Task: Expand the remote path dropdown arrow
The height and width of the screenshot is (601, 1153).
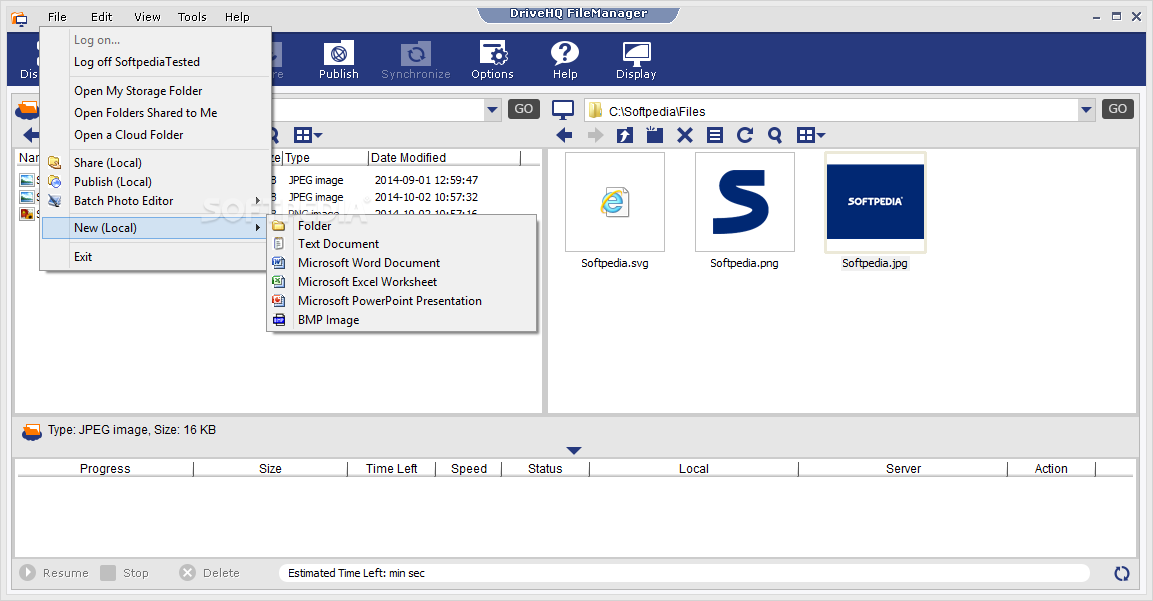Action: [492, 110]
